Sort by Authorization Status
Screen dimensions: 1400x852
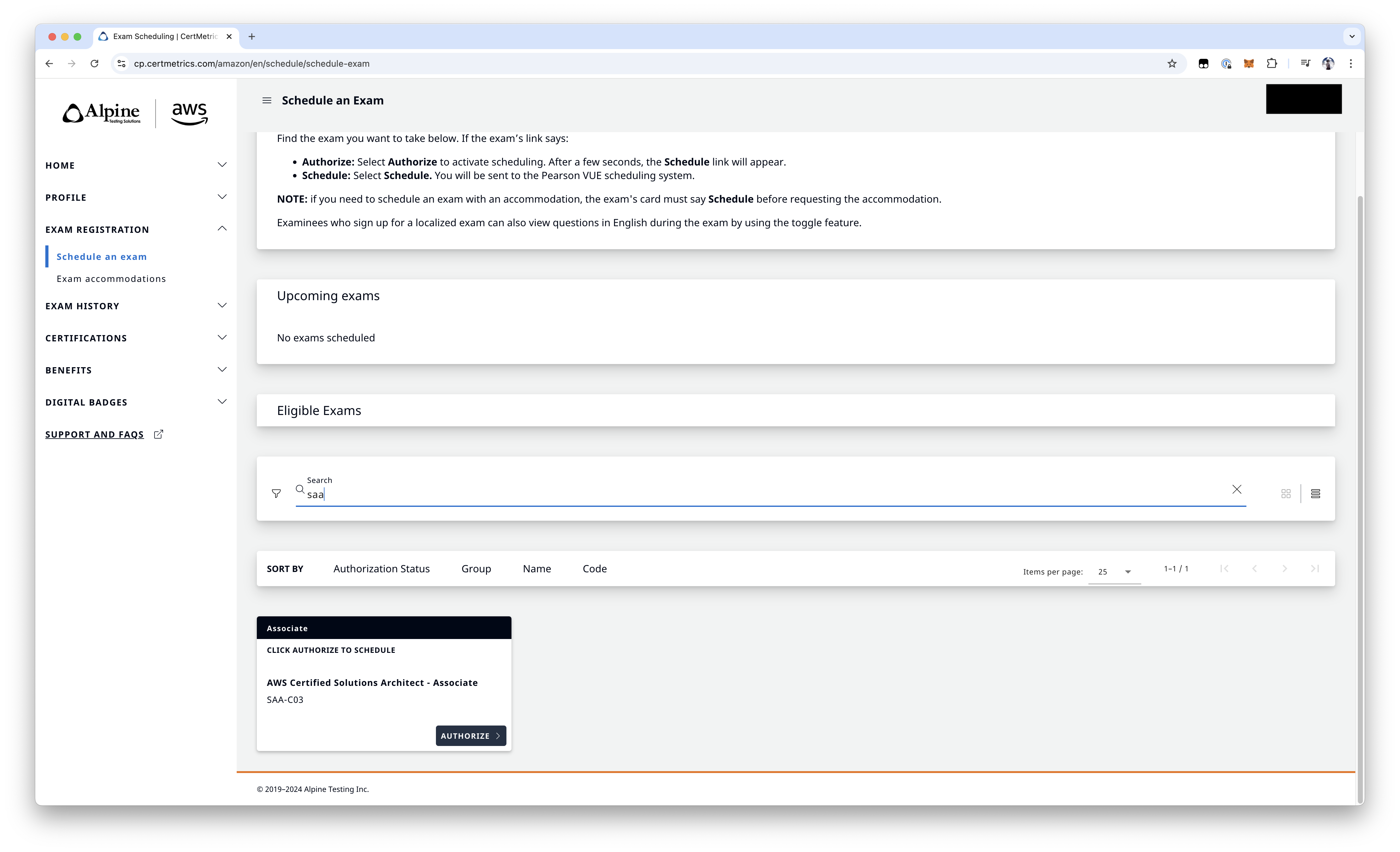pyautogui.click(x=381, y=569)
